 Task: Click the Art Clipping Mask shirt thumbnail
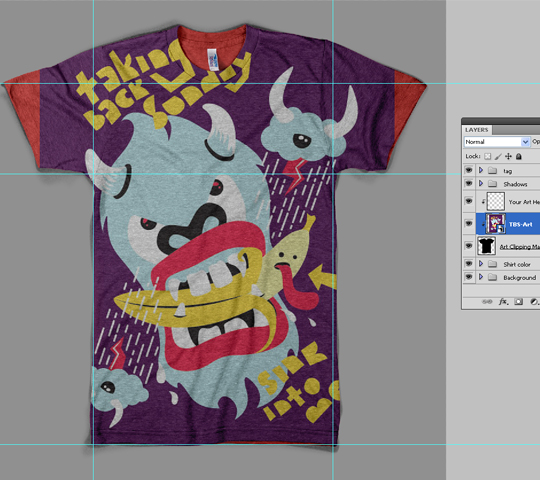tap(487, 246)
